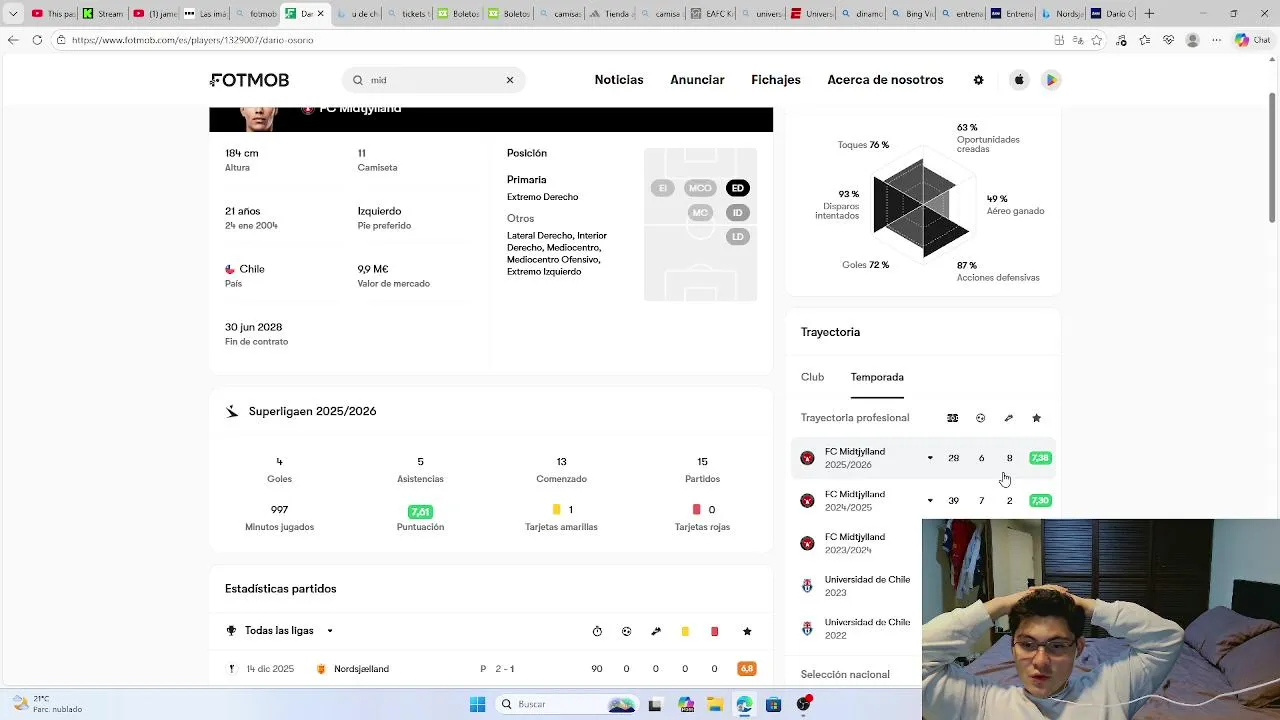Click the FotMob logo
This screenshot has width=1280, height=720.
click(250, 80)
